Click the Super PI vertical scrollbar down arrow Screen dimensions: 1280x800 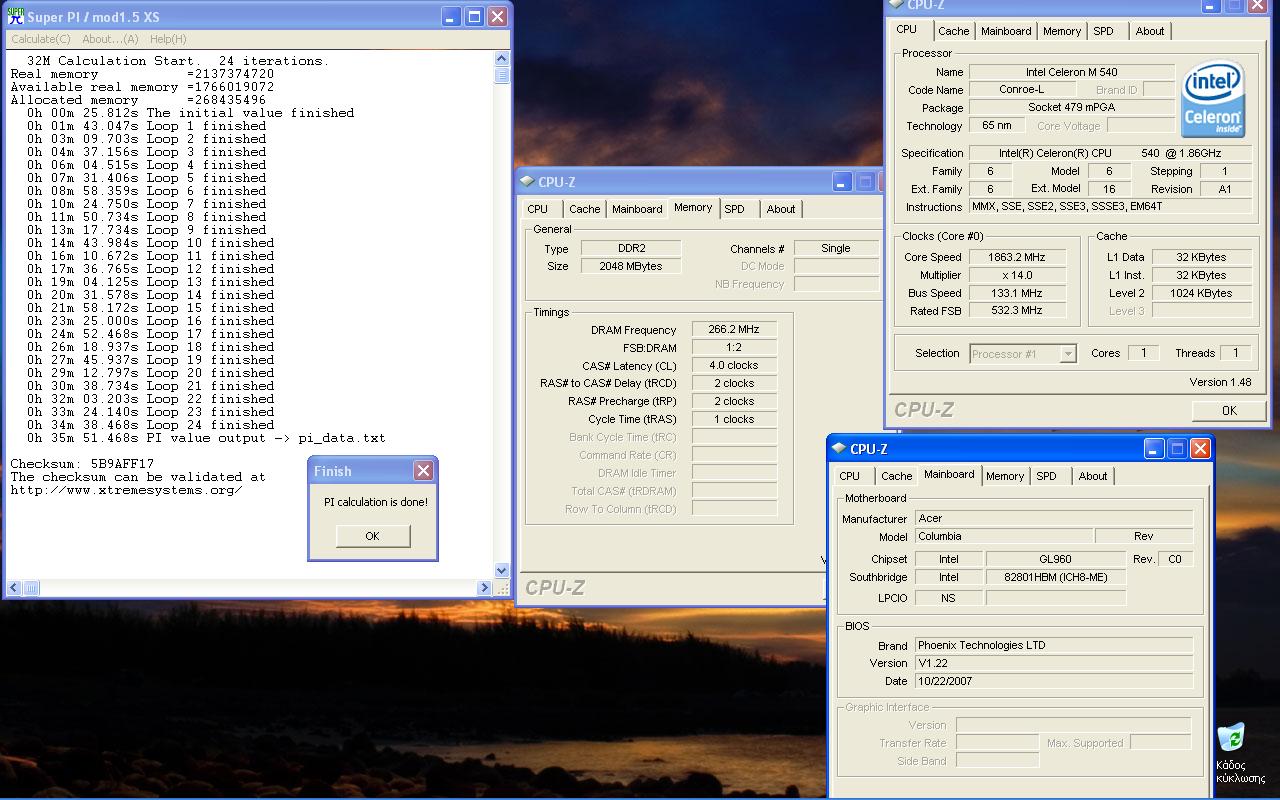pos(502,571)
